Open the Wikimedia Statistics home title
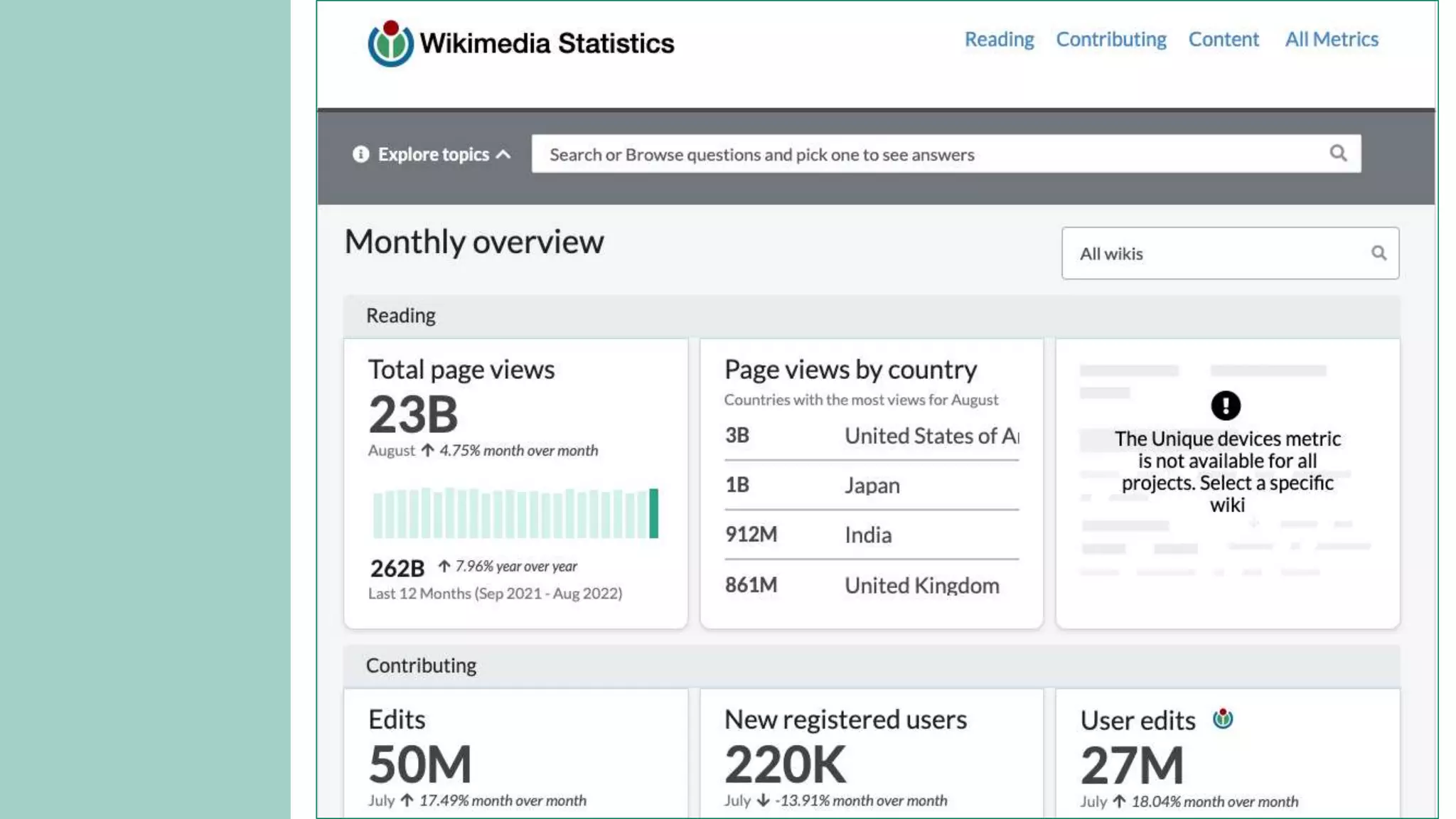The height and width of the screenshot is (819, 1456). [x=547, y=43]
